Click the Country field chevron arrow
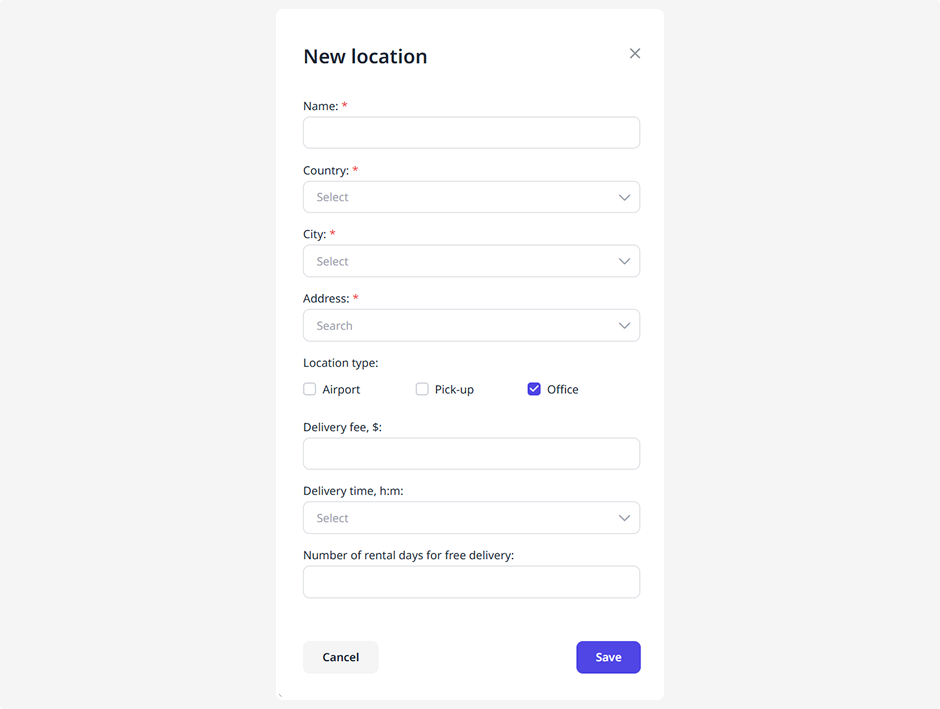The height and width of the screenshot is (709, 940). tap(624, 197)
